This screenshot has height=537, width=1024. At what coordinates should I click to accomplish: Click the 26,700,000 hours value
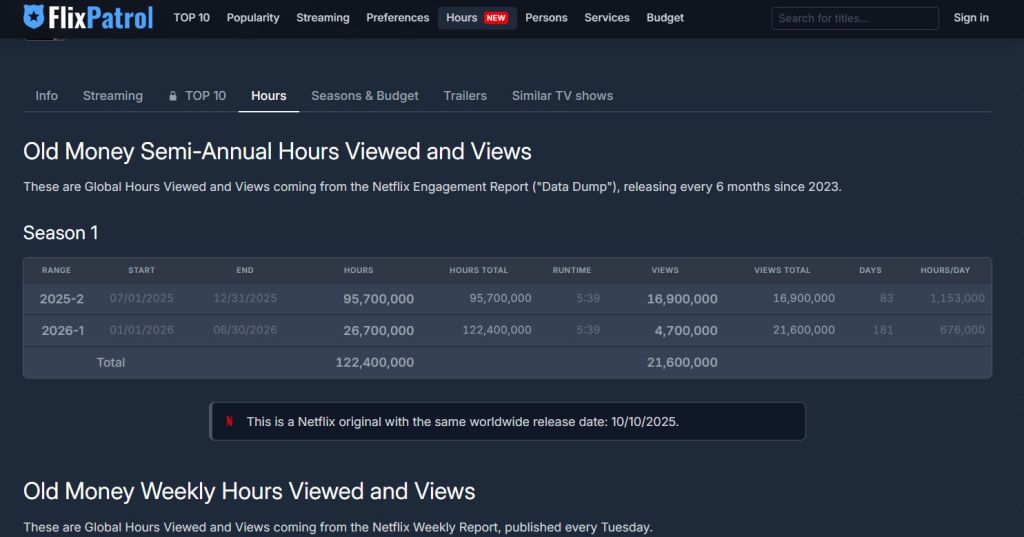tap(379, 331)
